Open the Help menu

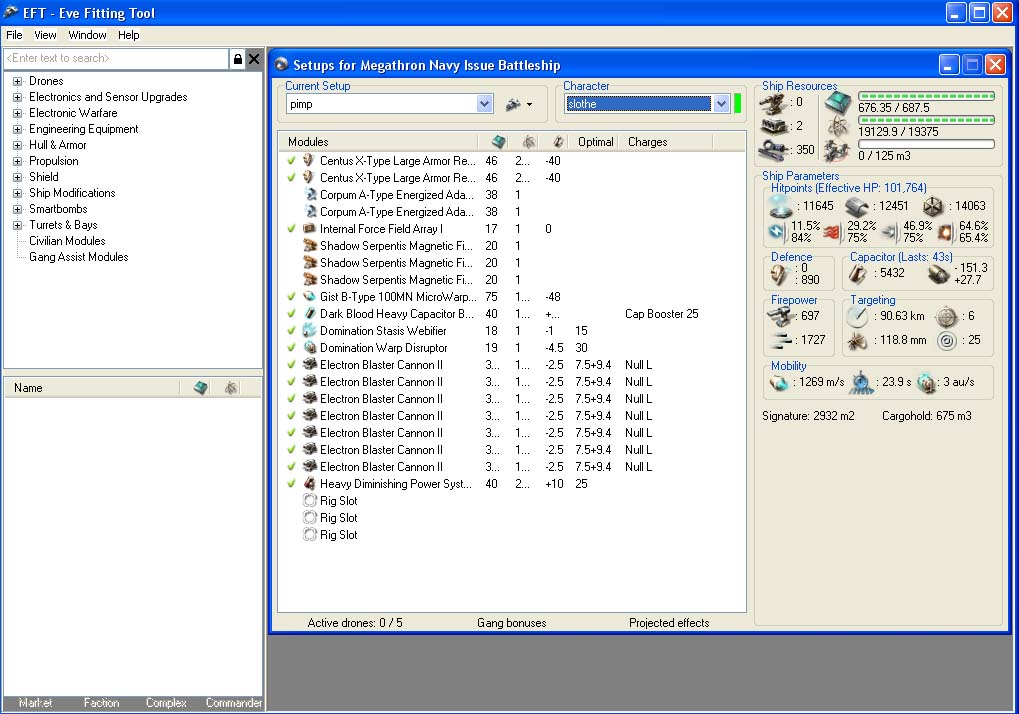pyautogui.click(x=129, y=35)
